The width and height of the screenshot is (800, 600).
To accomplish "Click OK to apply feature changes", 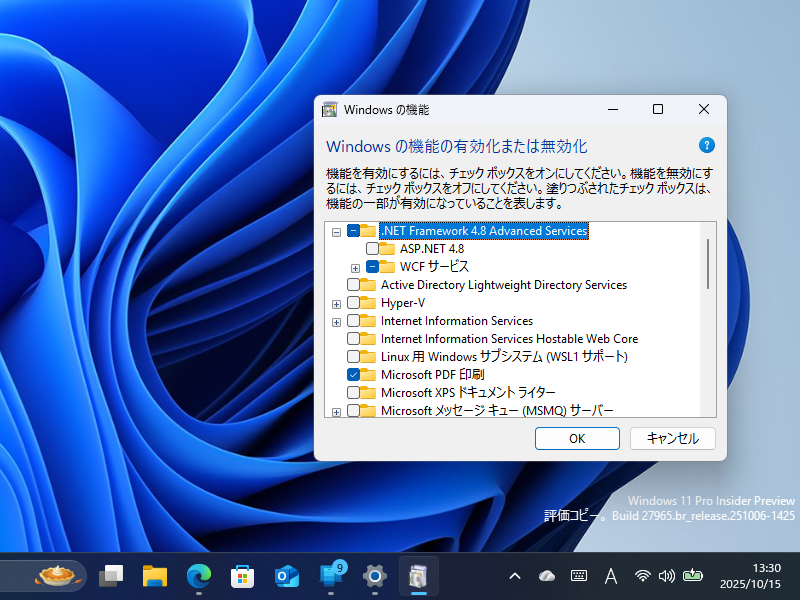I will point(577,438).
